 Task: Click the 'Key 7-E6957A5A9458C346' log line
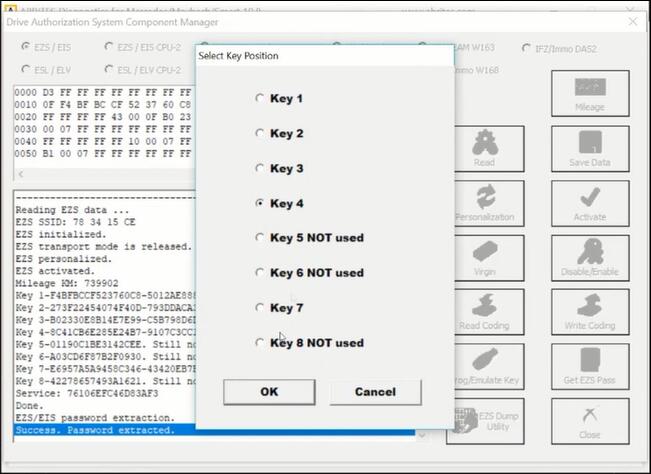click(x=105, y=369)
